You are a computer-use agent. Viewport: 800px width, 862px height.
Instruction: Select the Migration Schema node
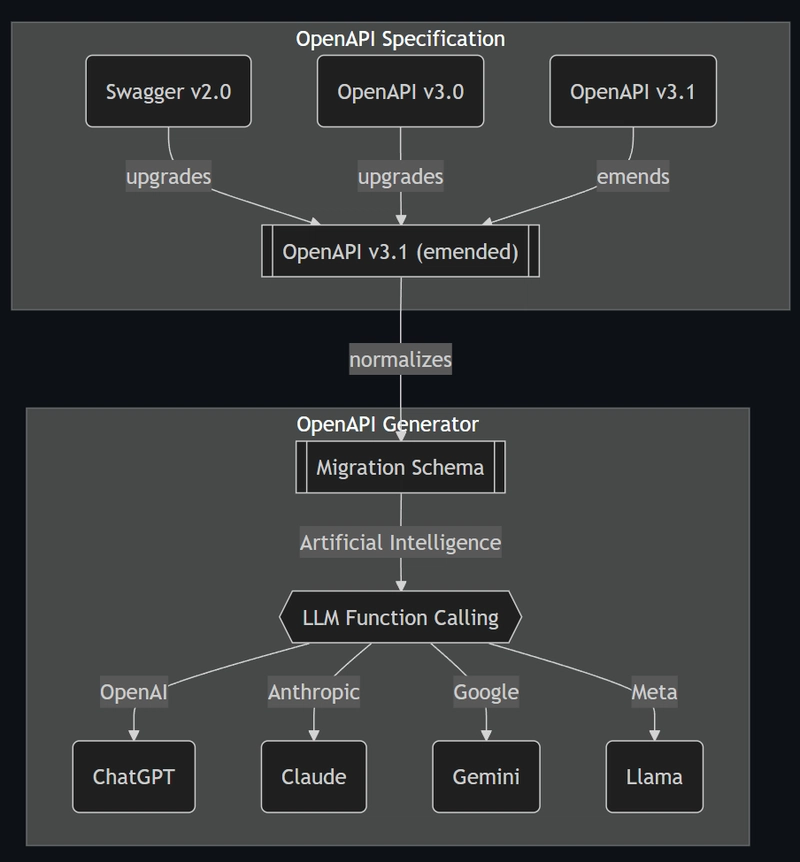click(400, 467)
